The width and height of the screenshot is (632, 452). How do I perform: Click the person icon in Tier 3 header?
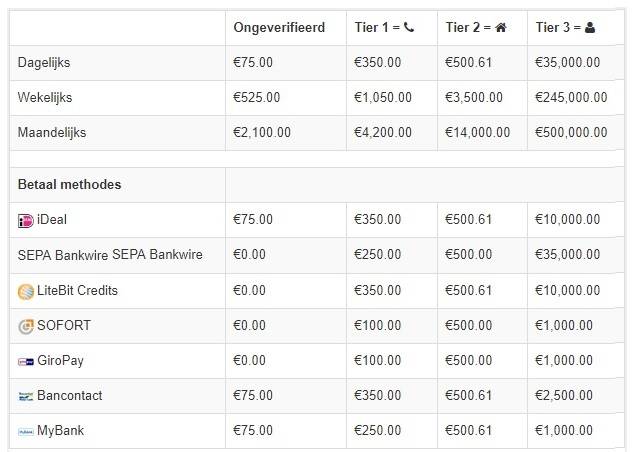pos(590,27)
